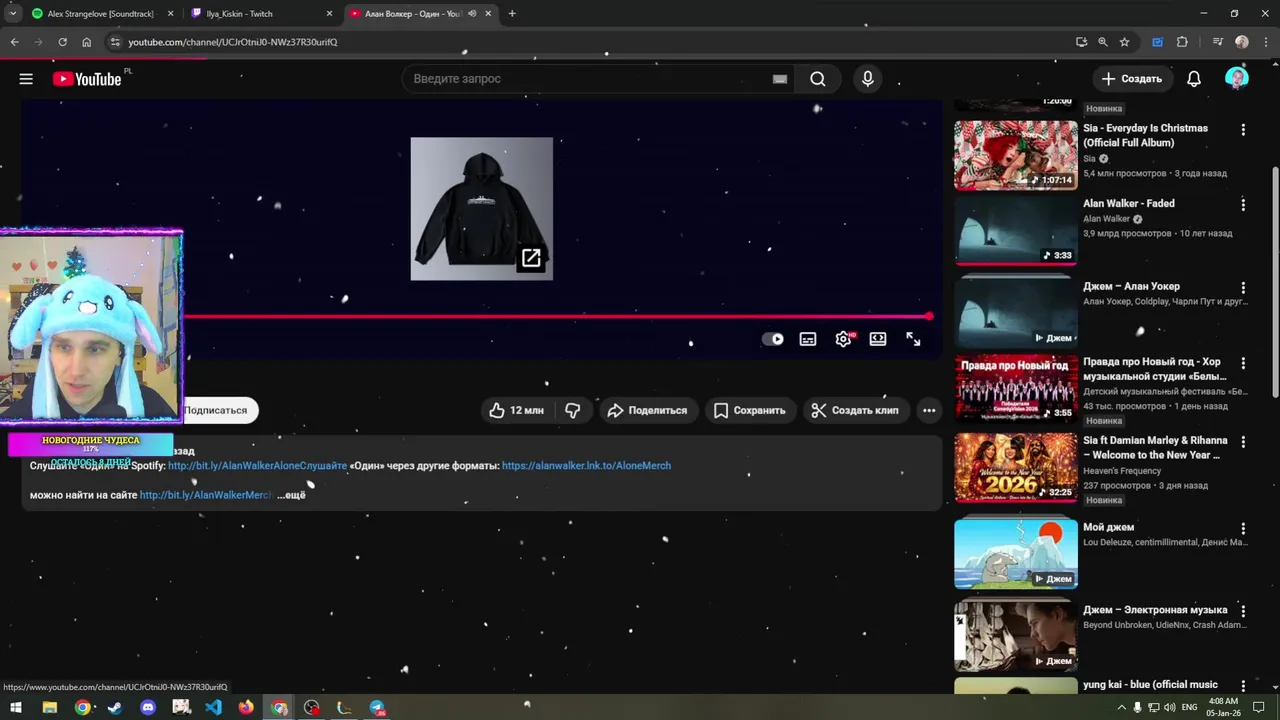The height and width of the screenshot is (720, 1280).
Task: Open the media control button in Chrome toolbar
Action: click(x=1217, y=42)
